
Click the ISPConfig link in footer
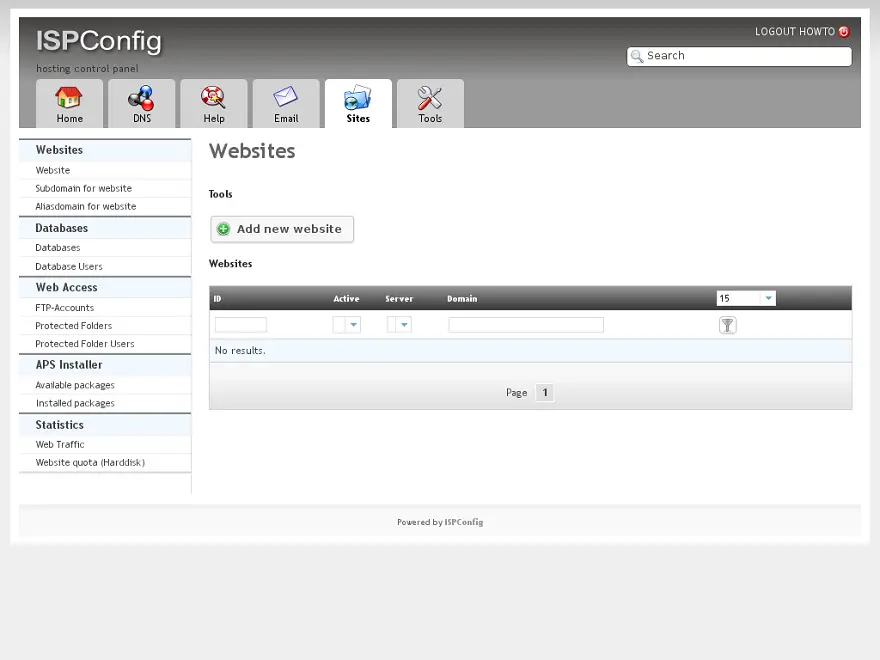point(464,522)
